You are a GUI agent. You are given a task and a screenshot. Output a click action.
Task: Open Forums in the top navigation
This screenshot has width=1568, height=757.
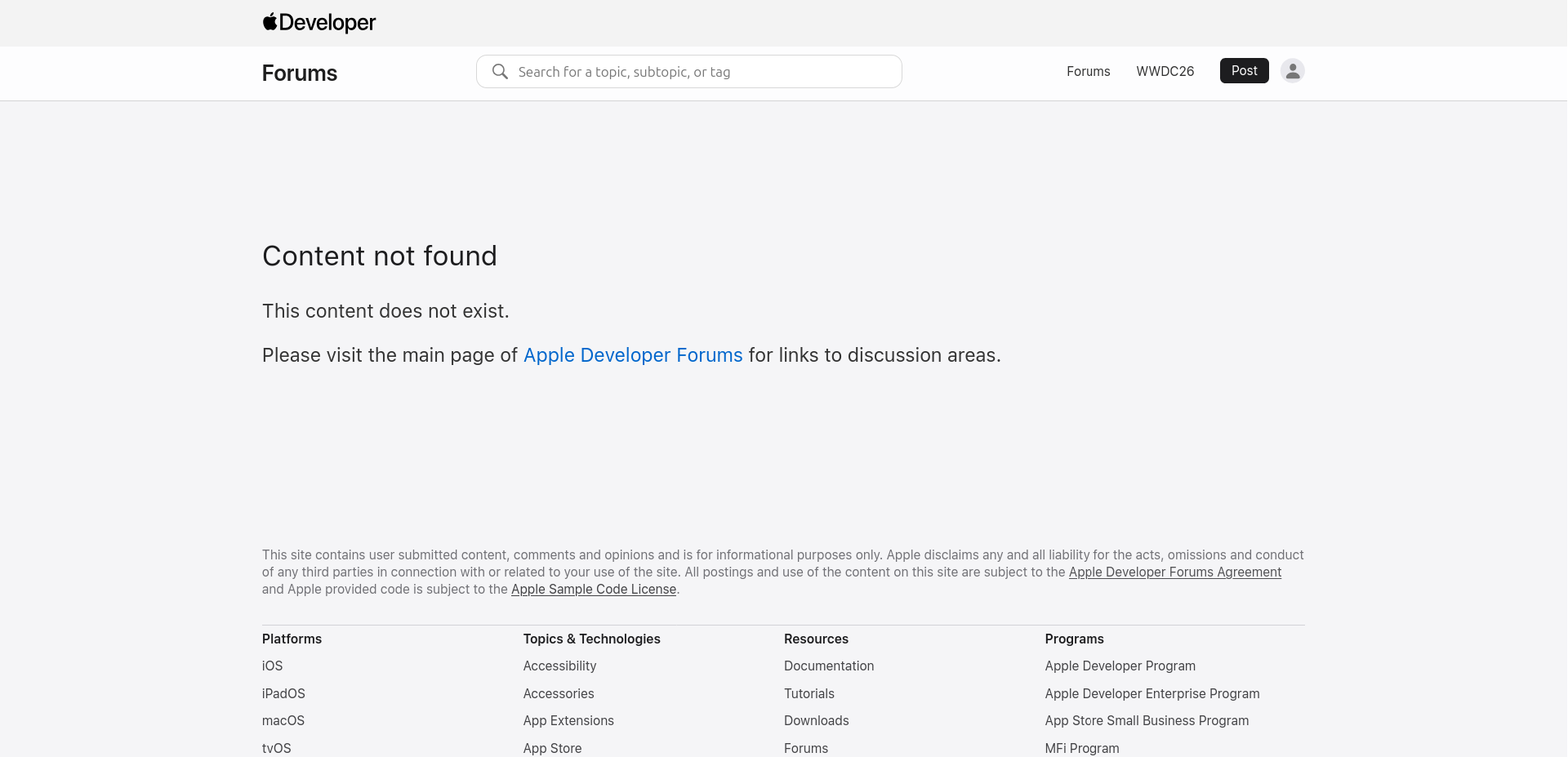(x=1088, y=71)
